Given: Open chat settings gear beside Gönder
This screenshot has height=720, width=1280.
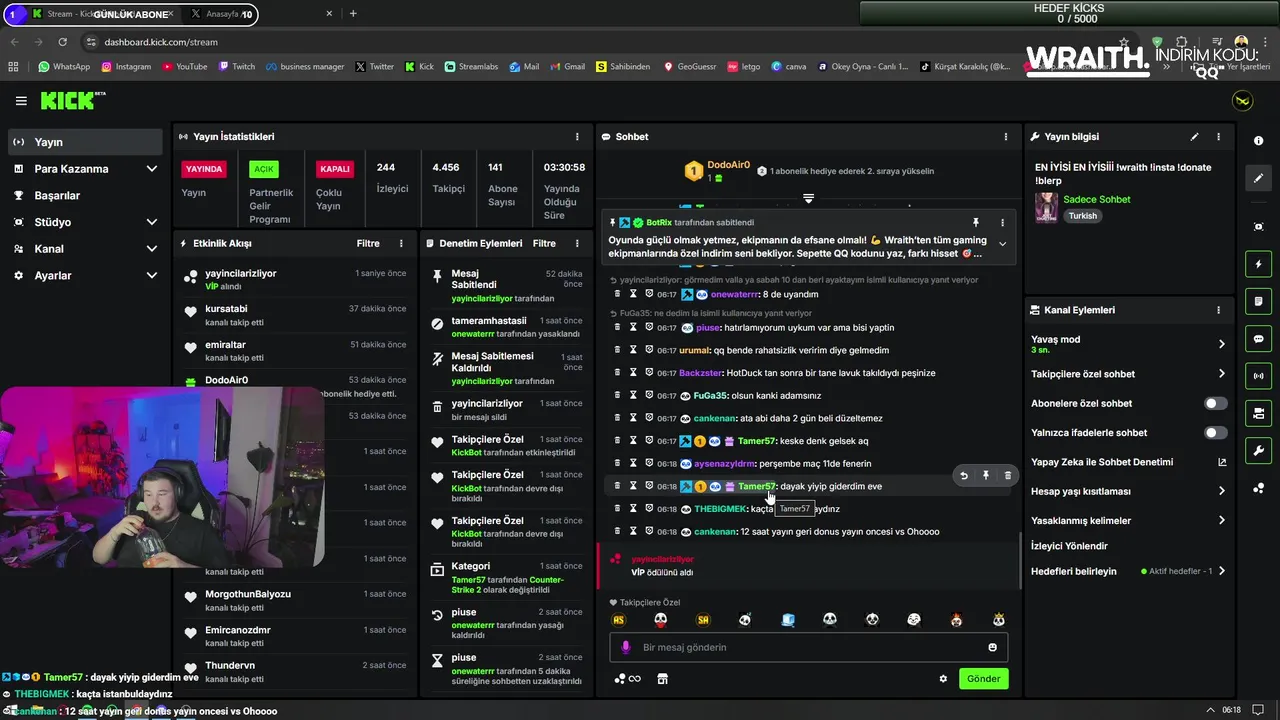Looking at the screenshot, I should [x=943, y=679].
